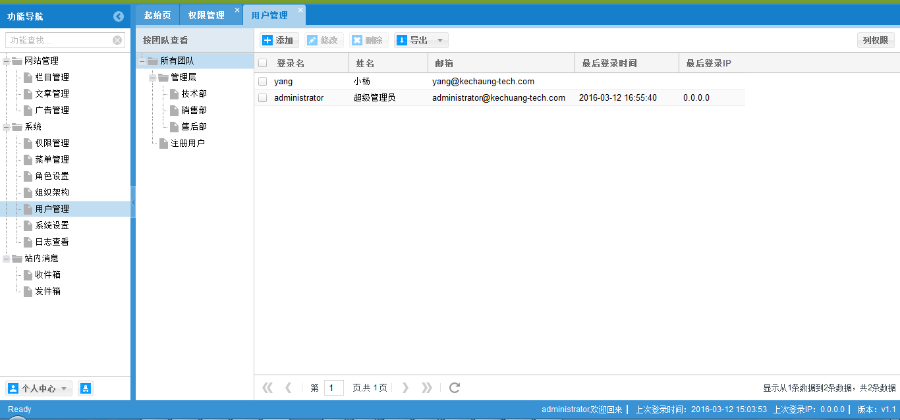Check the box for user yang
The height and width of the screenshot is (420, 900).
pyautogui.click(x=262, y=81)
